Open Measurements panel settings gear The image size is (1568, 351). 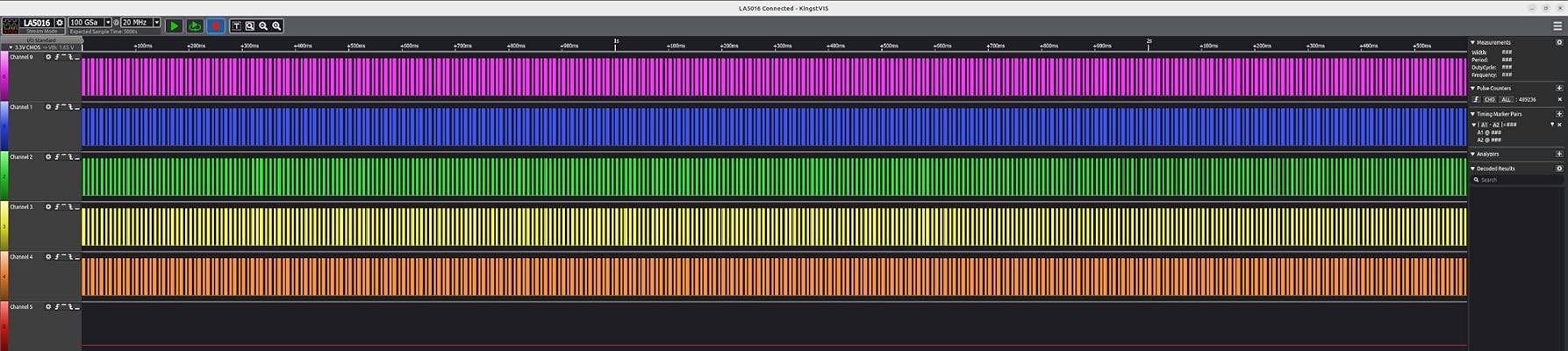pyautogui.click(x=1558, y=42)
